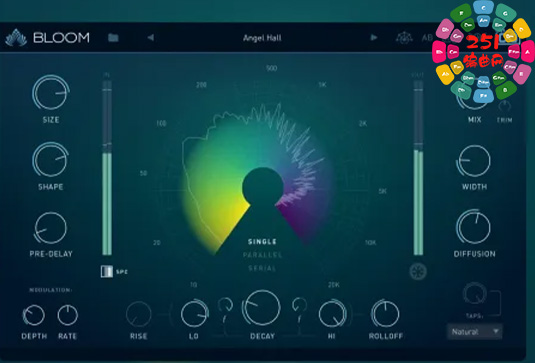Click the freeze snowflake icon
Screen dimensions: 535x363
418,272
